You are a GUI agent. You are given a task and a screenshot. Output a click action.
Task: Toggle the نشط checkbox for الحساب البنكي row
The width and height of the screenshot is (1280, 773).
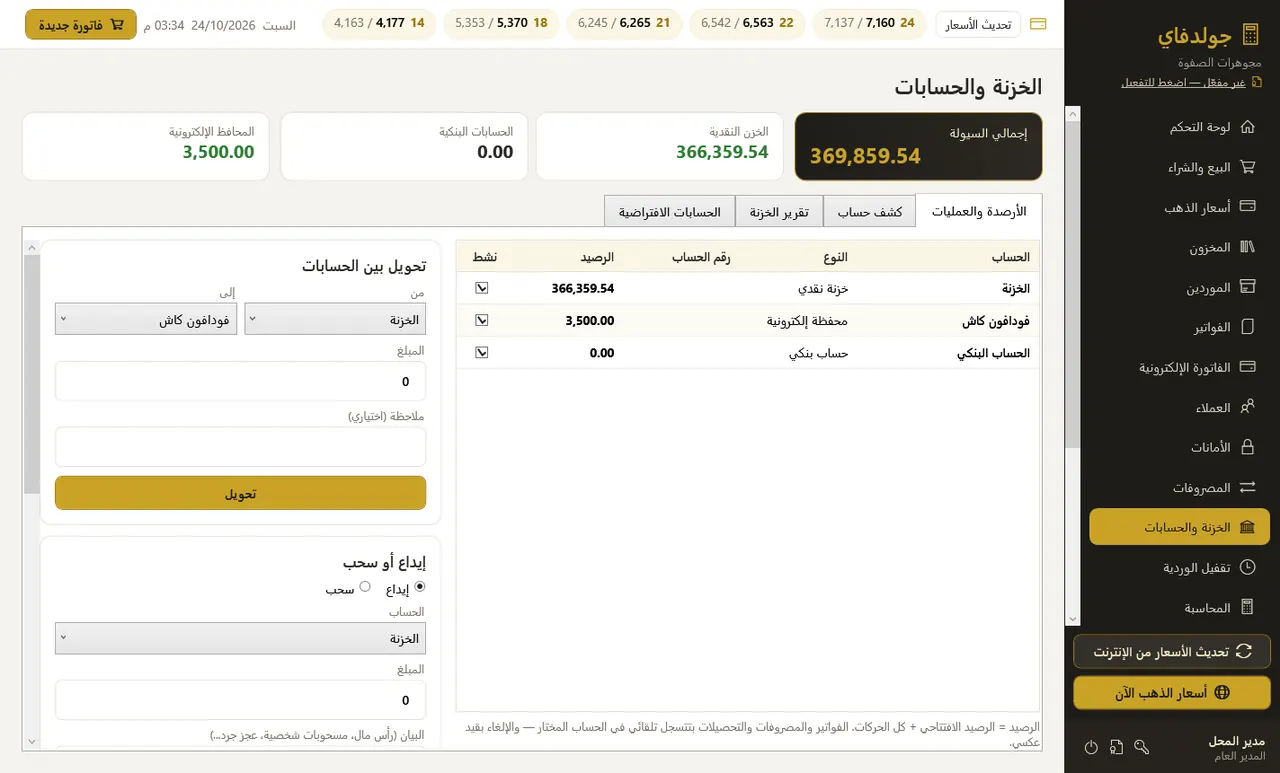(482, 352)
